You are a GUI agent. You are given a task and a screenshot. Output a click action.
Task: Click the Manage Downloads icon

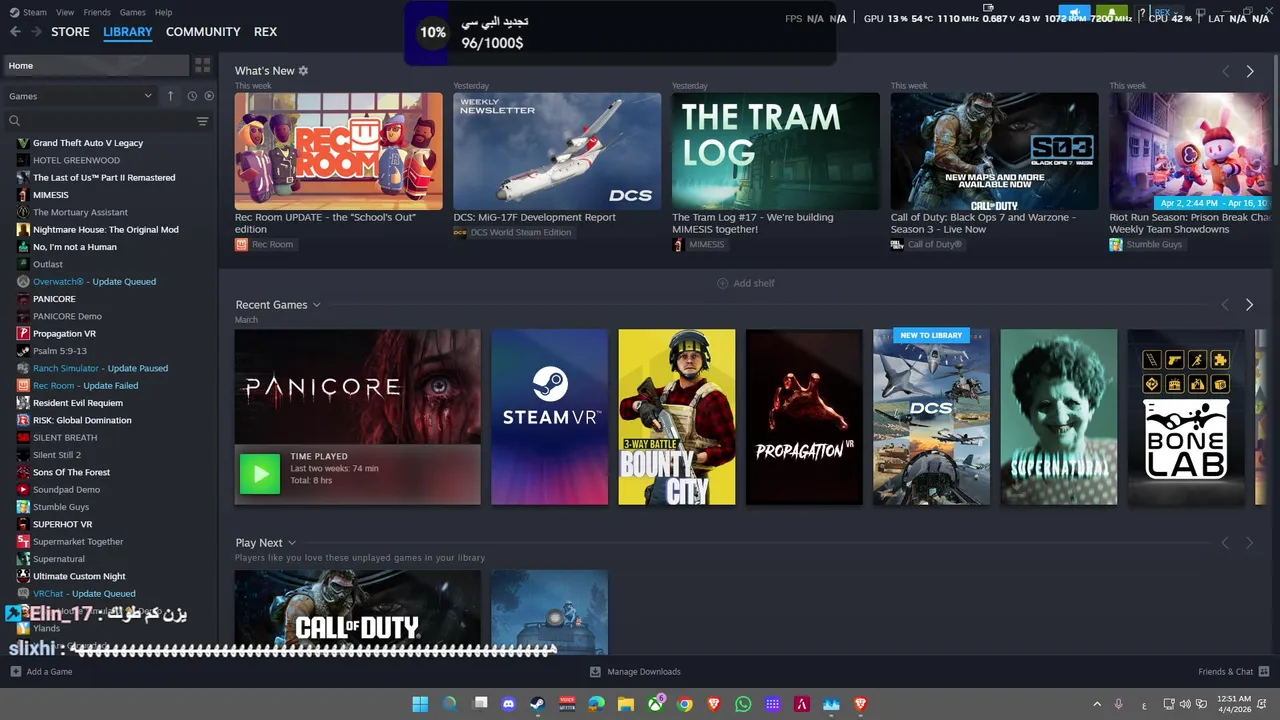(x=595, y=672)
